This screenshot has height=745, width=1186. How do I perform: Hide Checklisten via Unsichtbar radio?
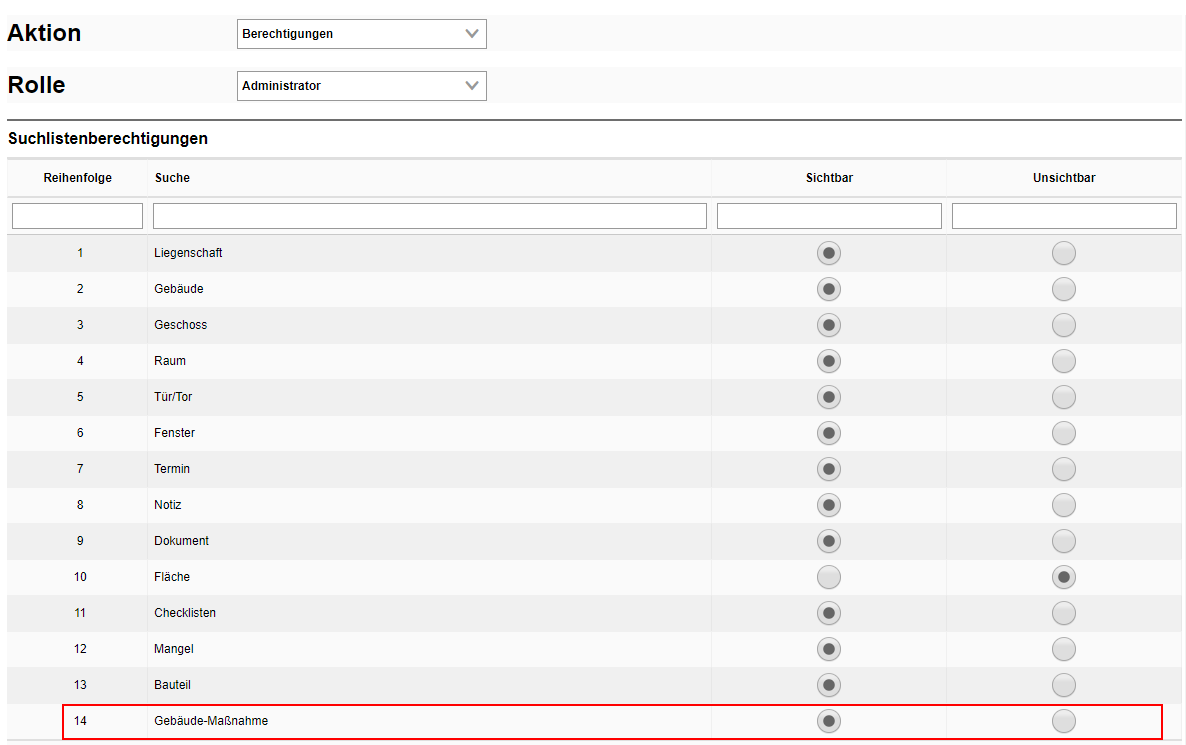1064,613
